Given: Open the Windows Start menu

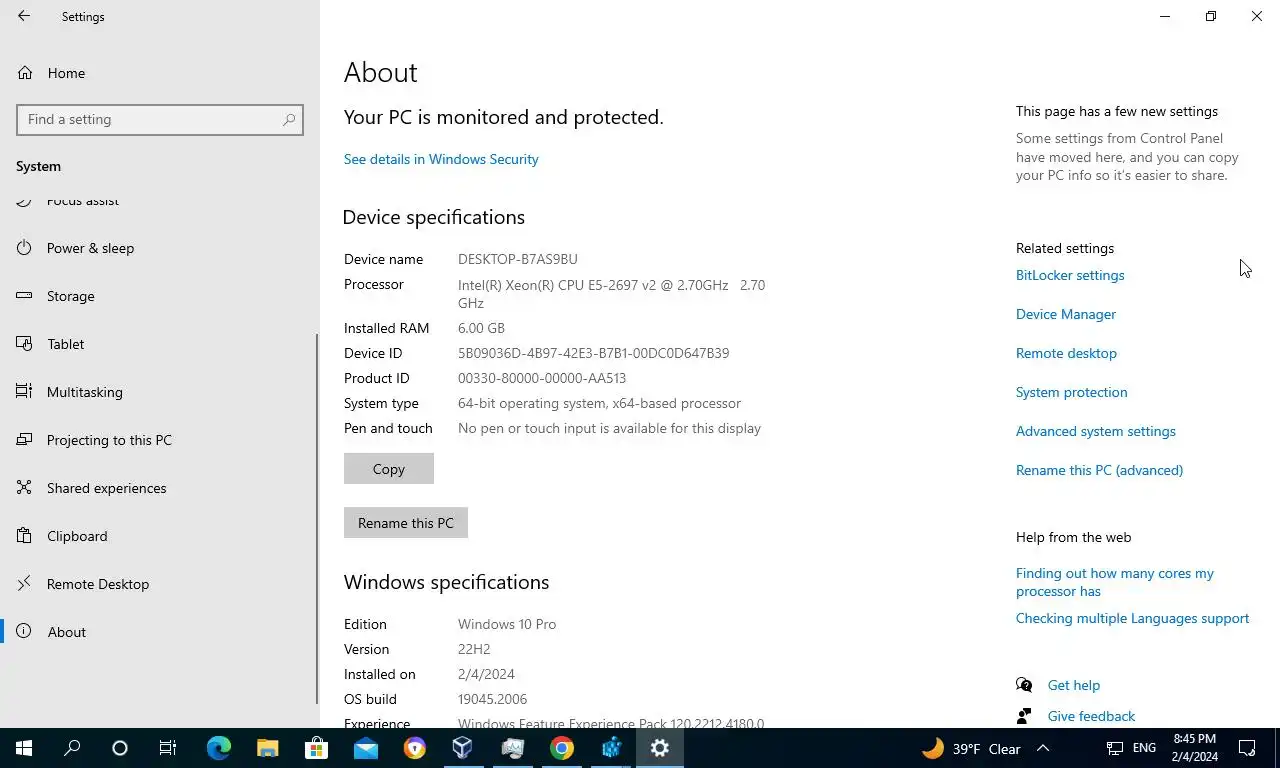Looking at the screenshot, I should 24,748.
